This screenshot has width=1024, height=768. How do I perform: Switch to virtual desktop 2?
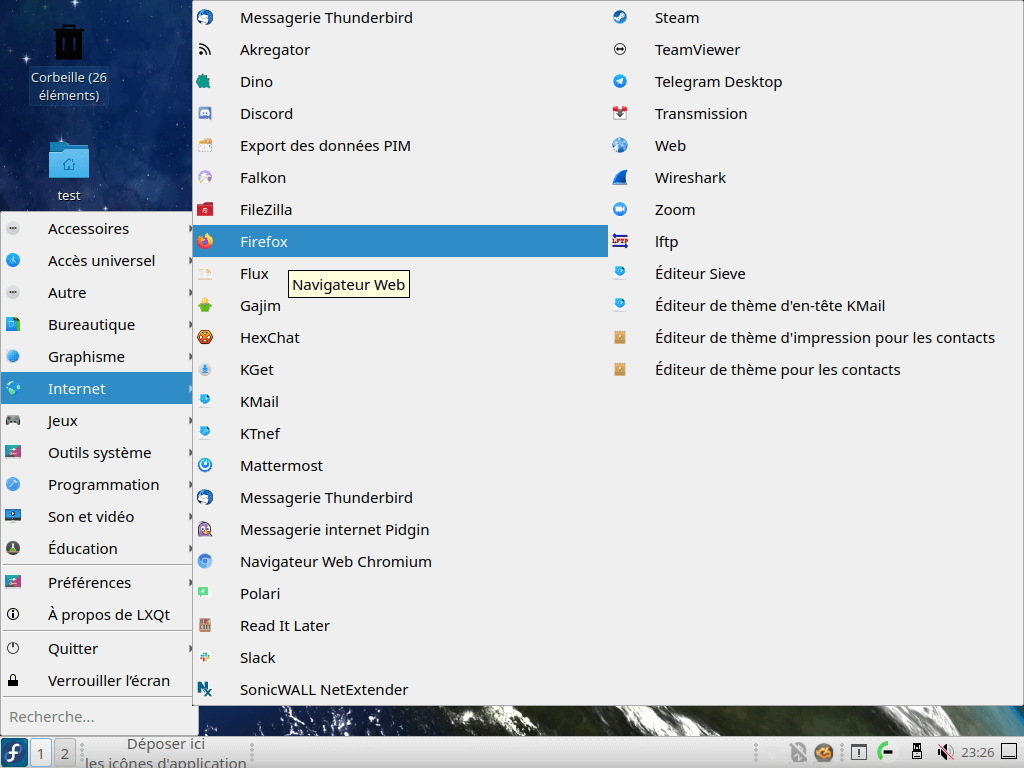64,754
